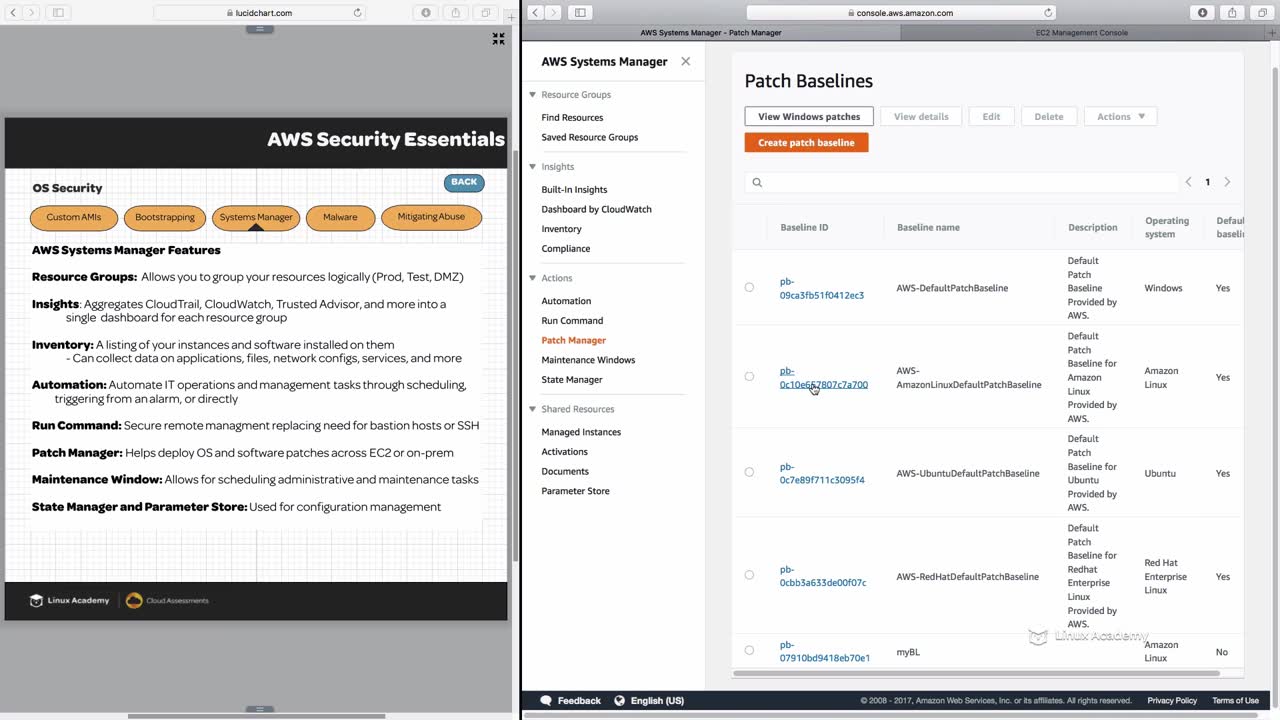The image size is (1280, 720).
Task: Open Managed Instances in the sidebar
Action: pyautogui.click(x=581, y=432)
